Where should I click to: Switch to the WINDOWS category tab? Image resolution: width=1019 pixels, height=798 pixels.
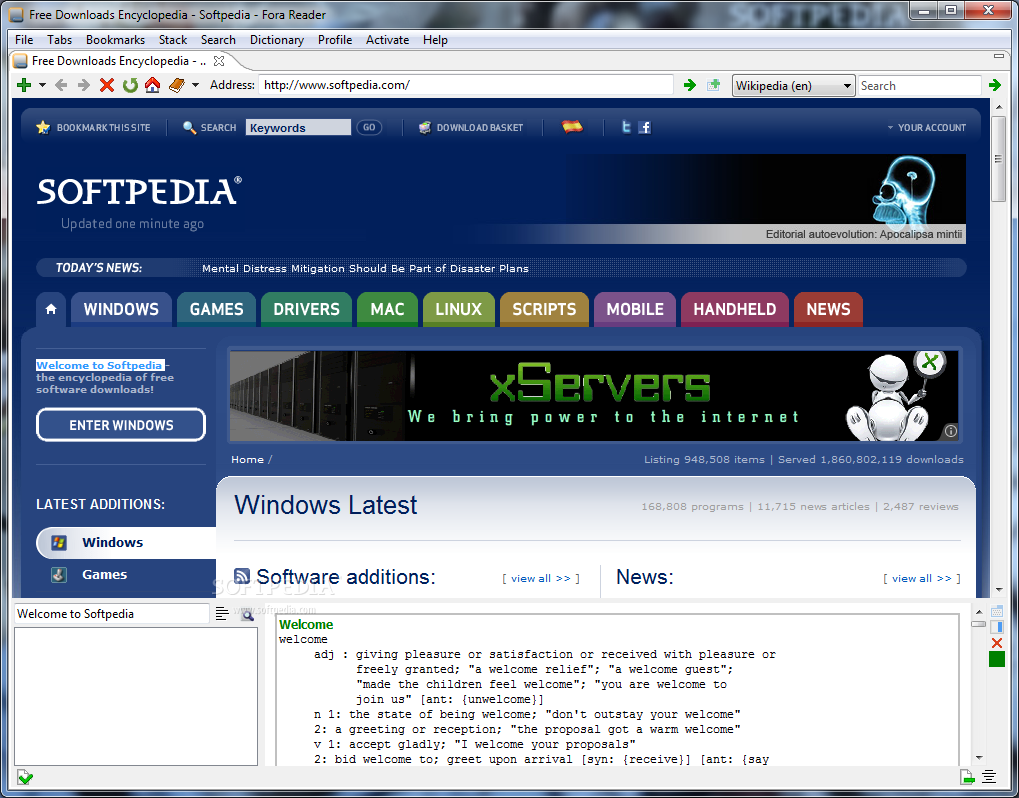(121, 309)
